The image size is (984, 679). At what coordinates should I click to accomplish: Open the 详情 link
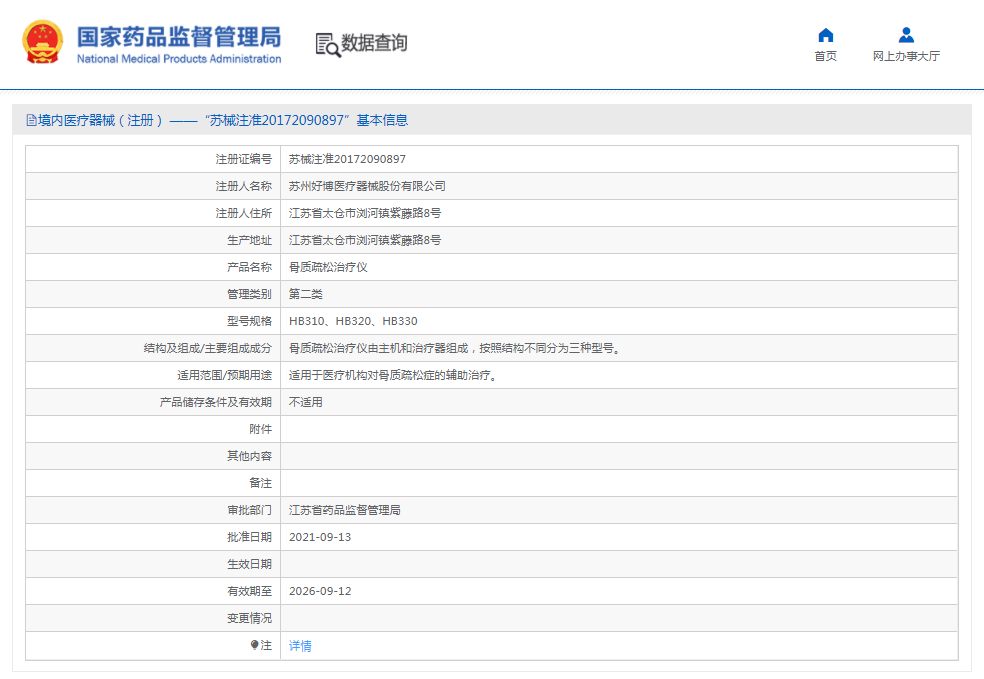point(300,646)
